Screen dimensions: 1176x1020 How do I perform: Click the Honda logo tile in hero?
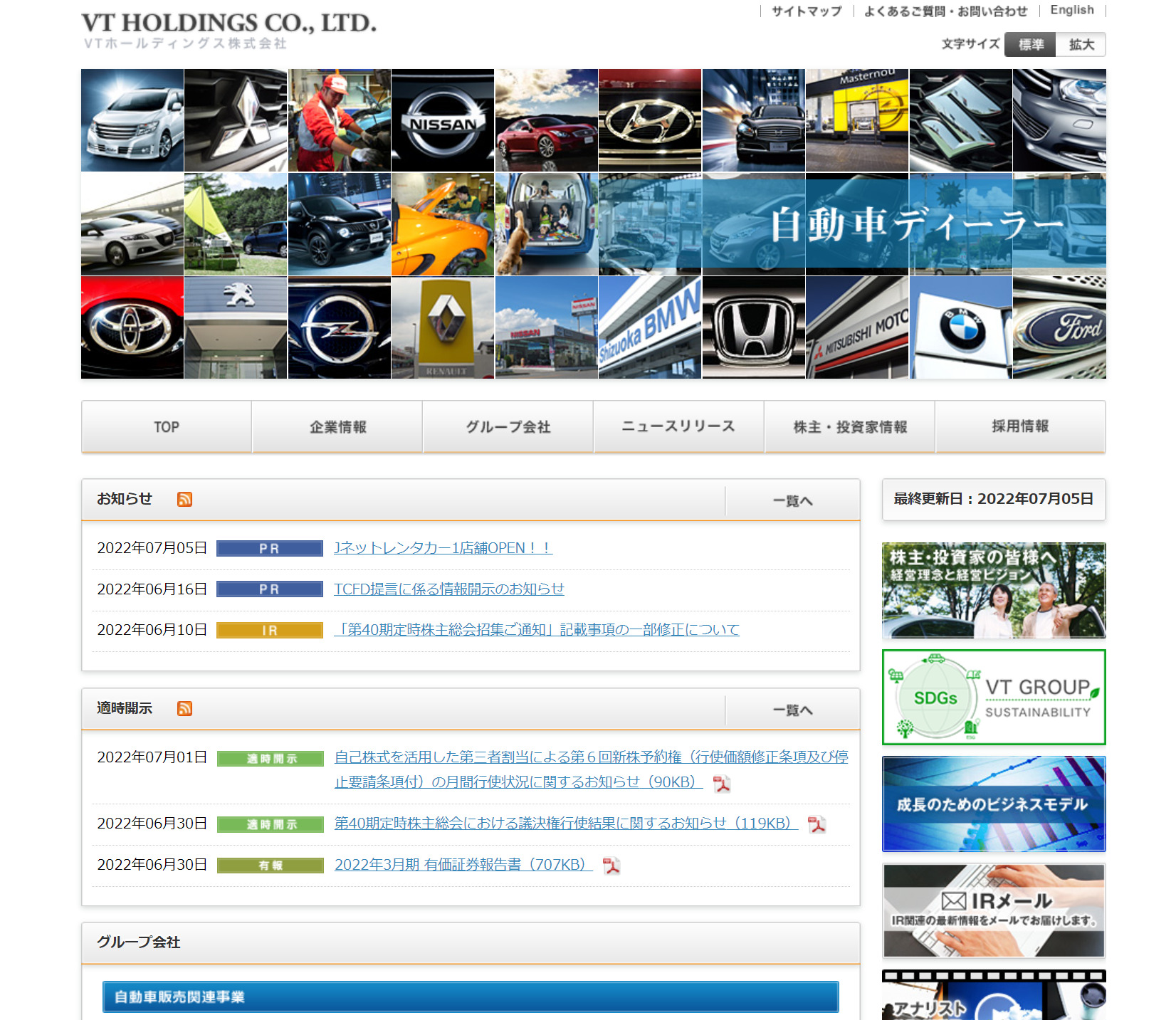[754, 327]
